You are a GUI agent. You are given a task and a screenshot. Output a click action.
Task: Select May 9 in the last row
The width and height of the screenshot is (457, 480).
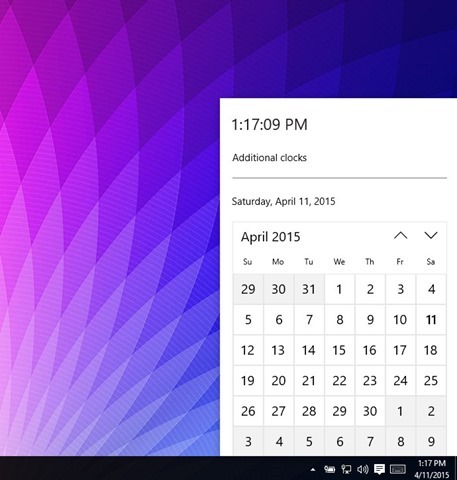point(431,441)
